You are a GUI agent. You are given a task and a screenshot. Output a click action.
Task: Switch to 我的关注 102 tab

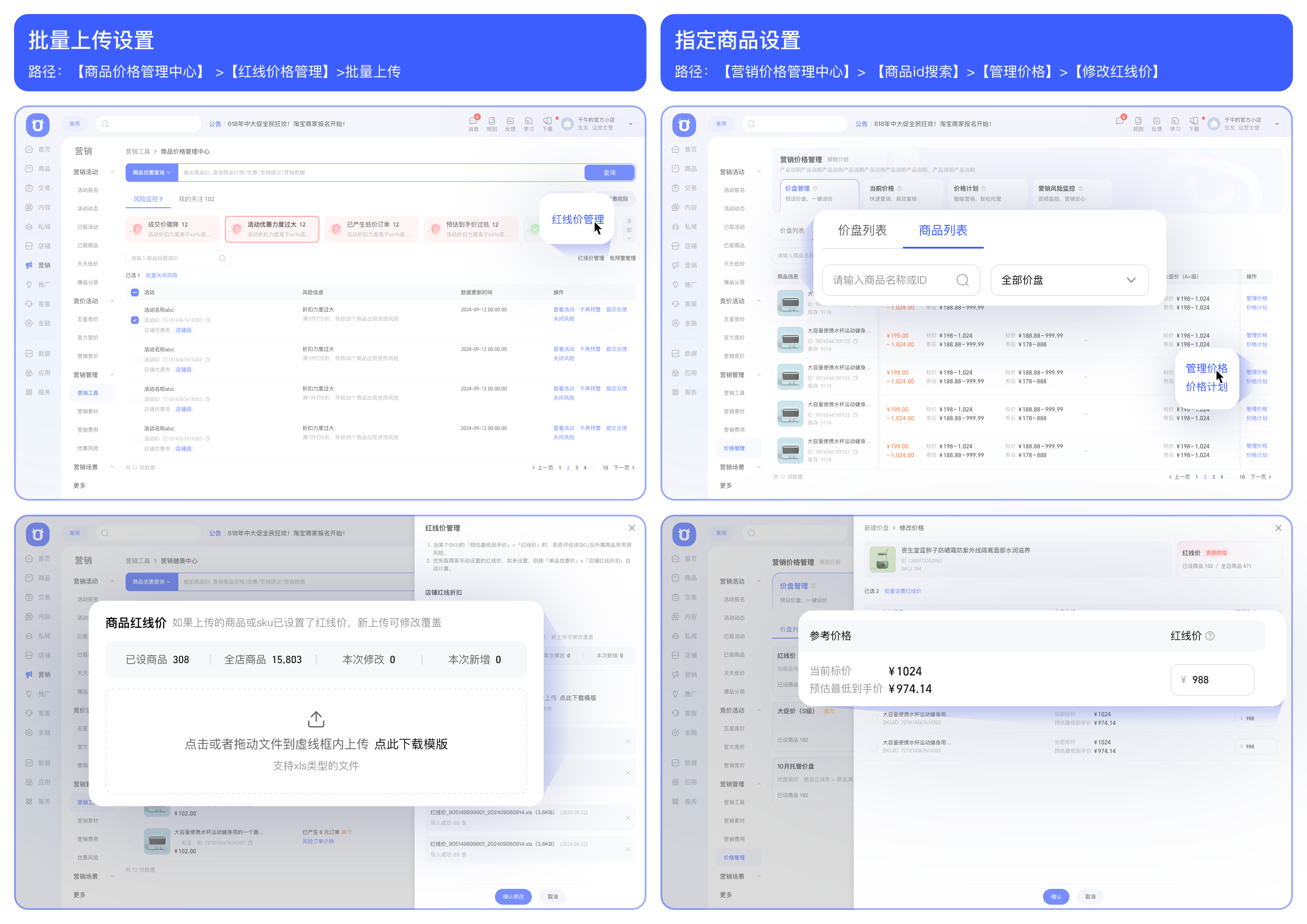(196, 199)
